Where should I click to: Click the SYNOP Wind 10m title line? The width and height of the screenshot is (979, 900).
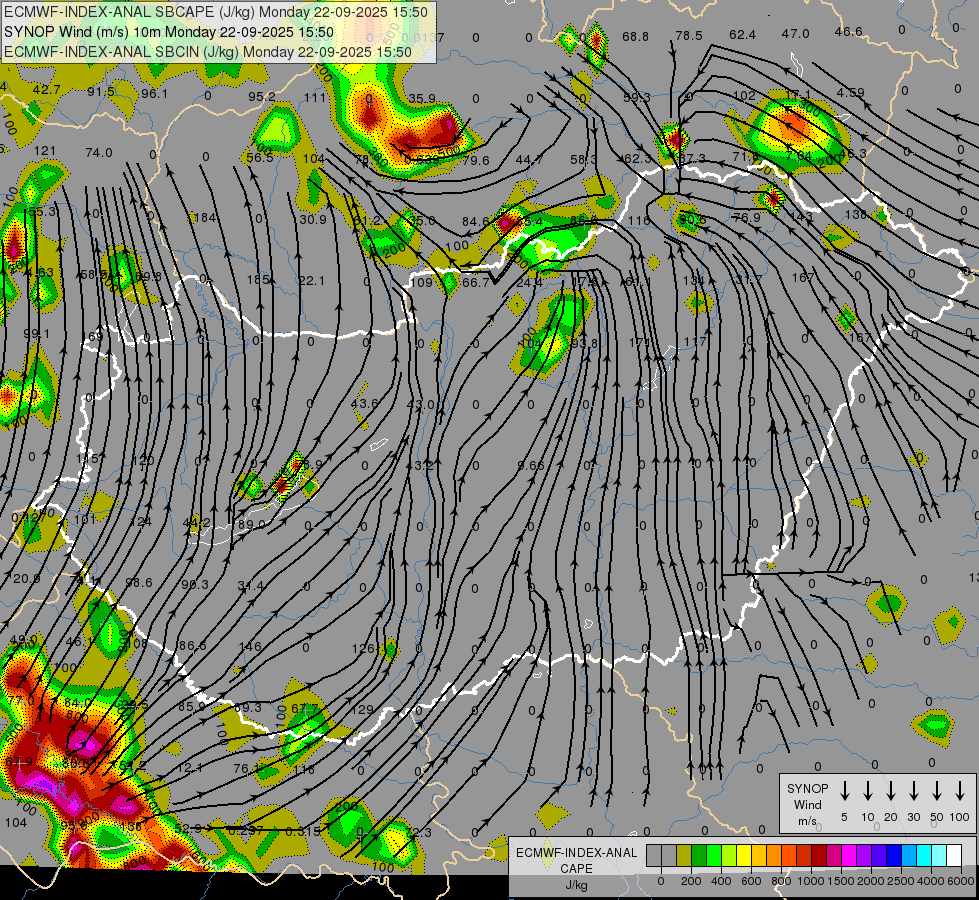tap(169, 32)
